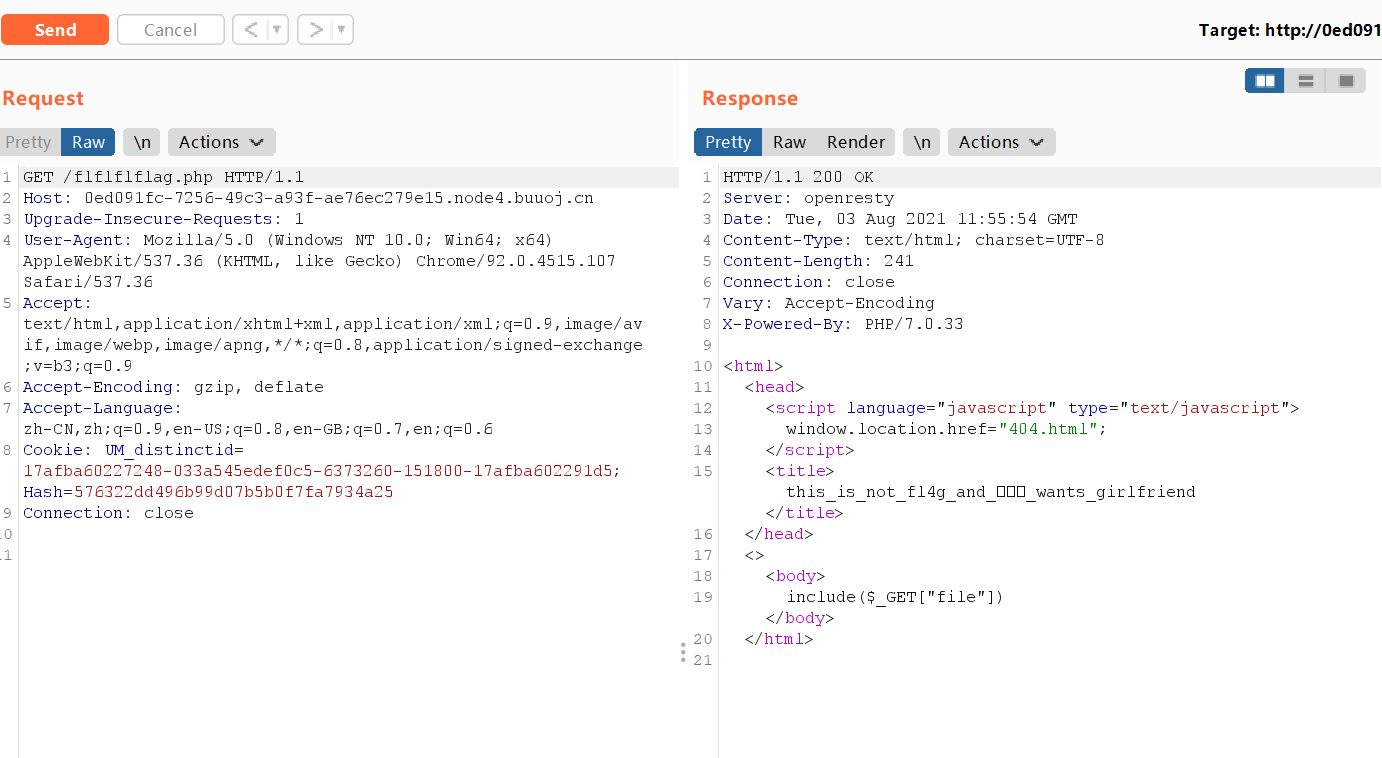Open the Response Actions dropdown
The width and height of the screenshot is (1382, 758).
(1001, 142)
